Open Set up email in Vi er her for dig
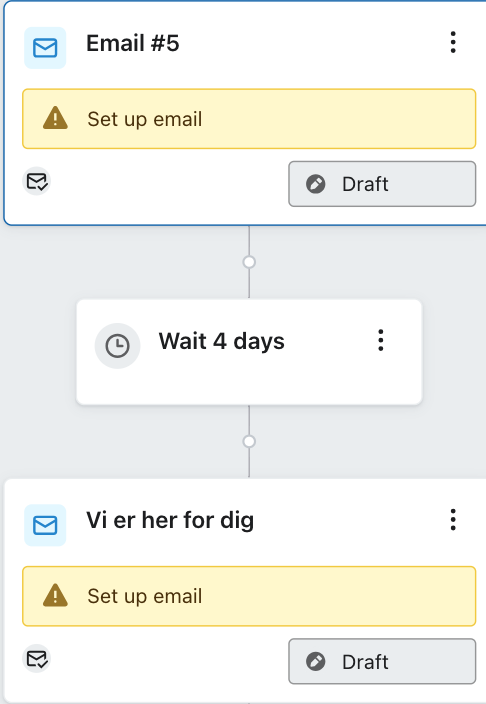The width and height of the screenshot is (486, 704). [249, 596]
